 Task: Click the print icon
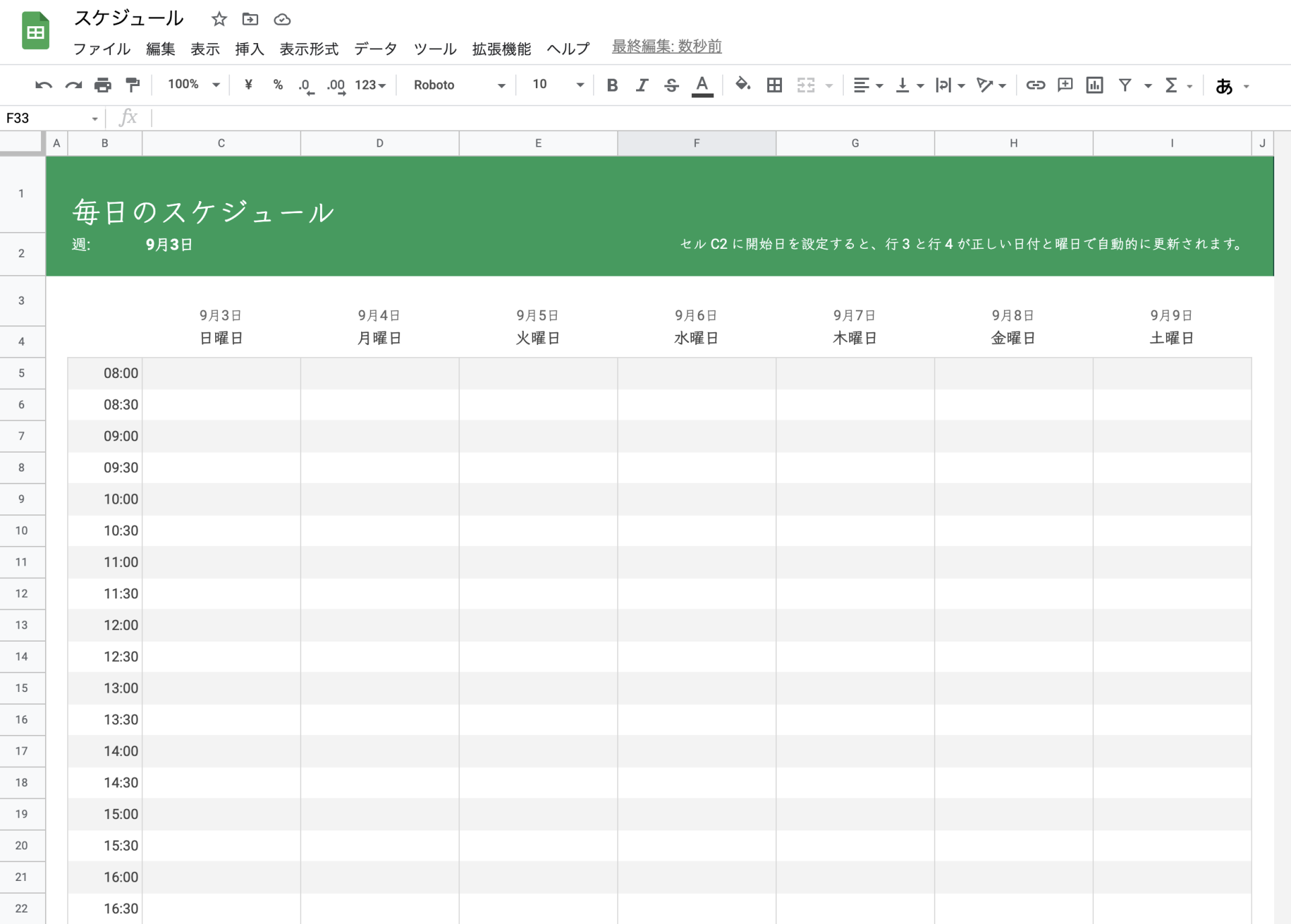coord(103,85)
